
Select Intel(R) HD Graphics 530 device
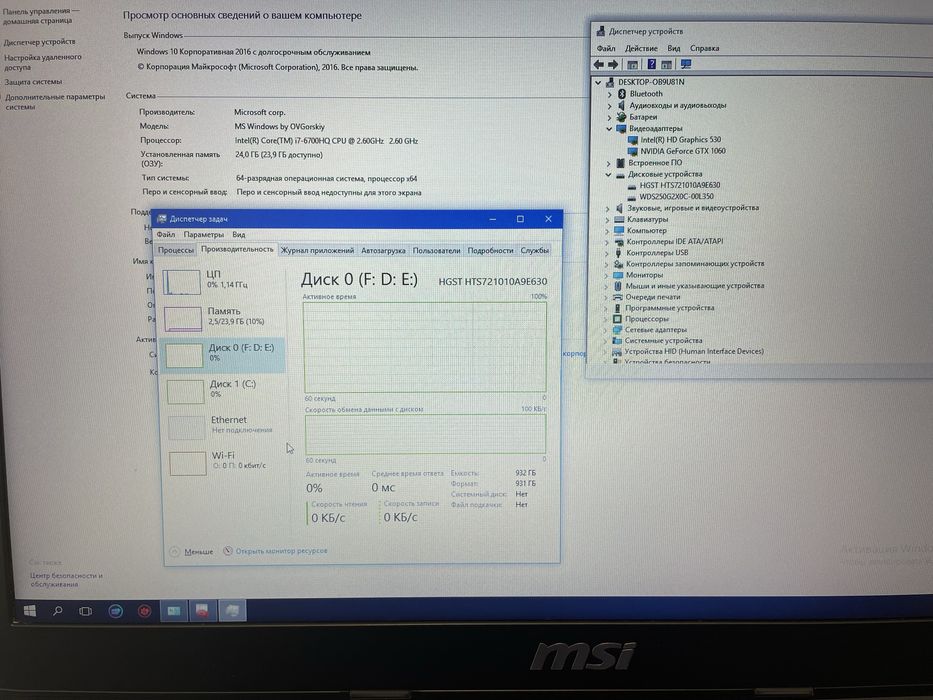tap(680, 140)
